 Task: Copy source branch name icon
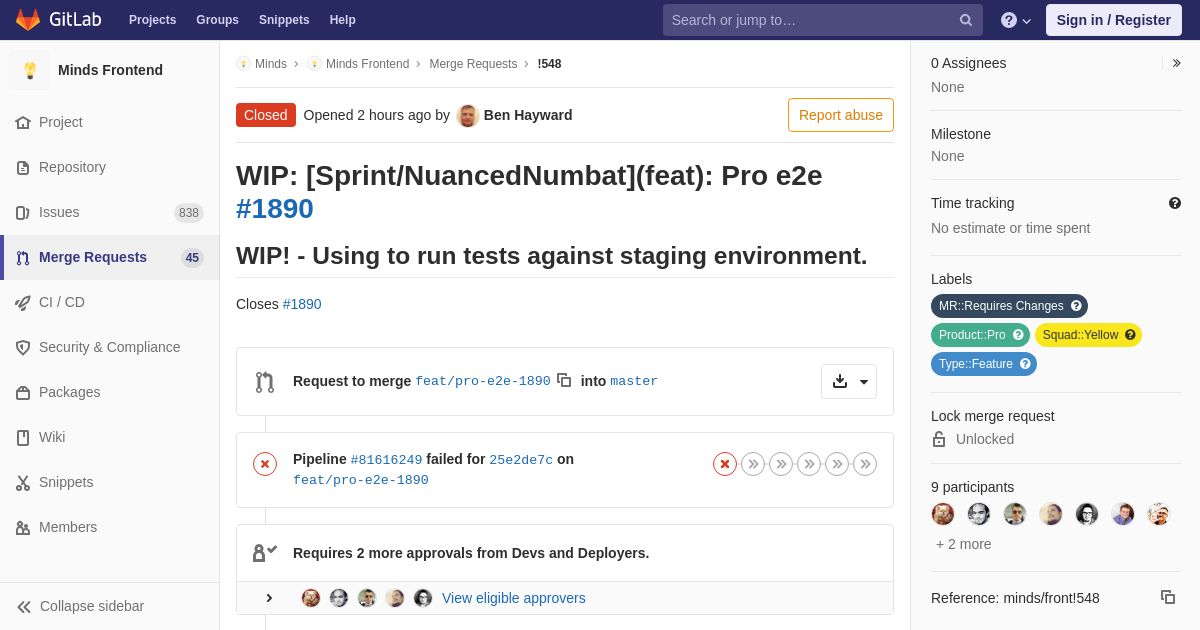point(564,380)
